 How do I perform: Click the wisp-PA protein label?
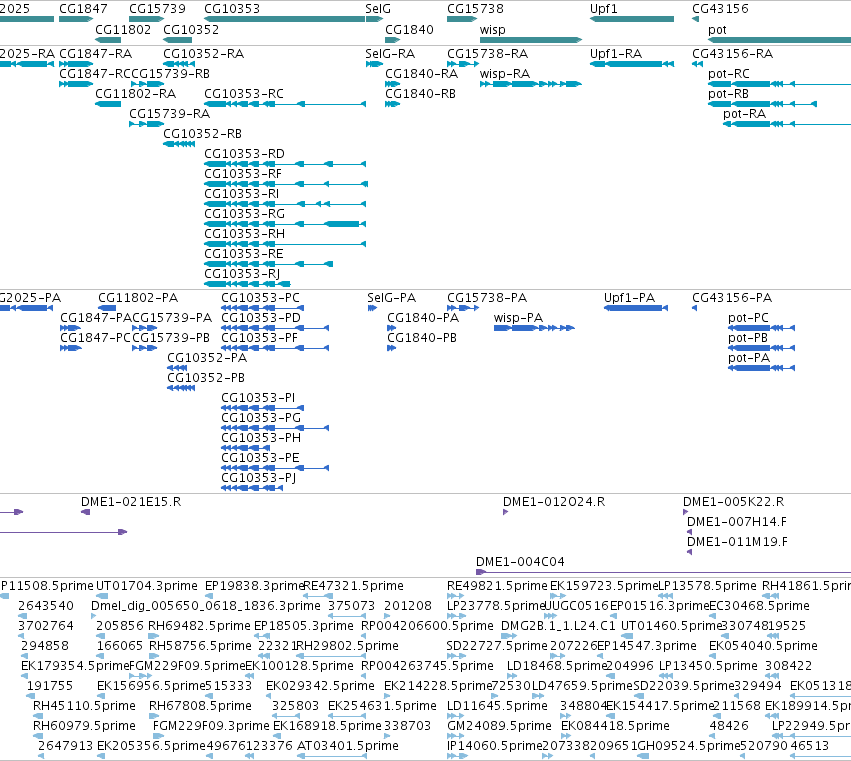(x=518, y=318)
